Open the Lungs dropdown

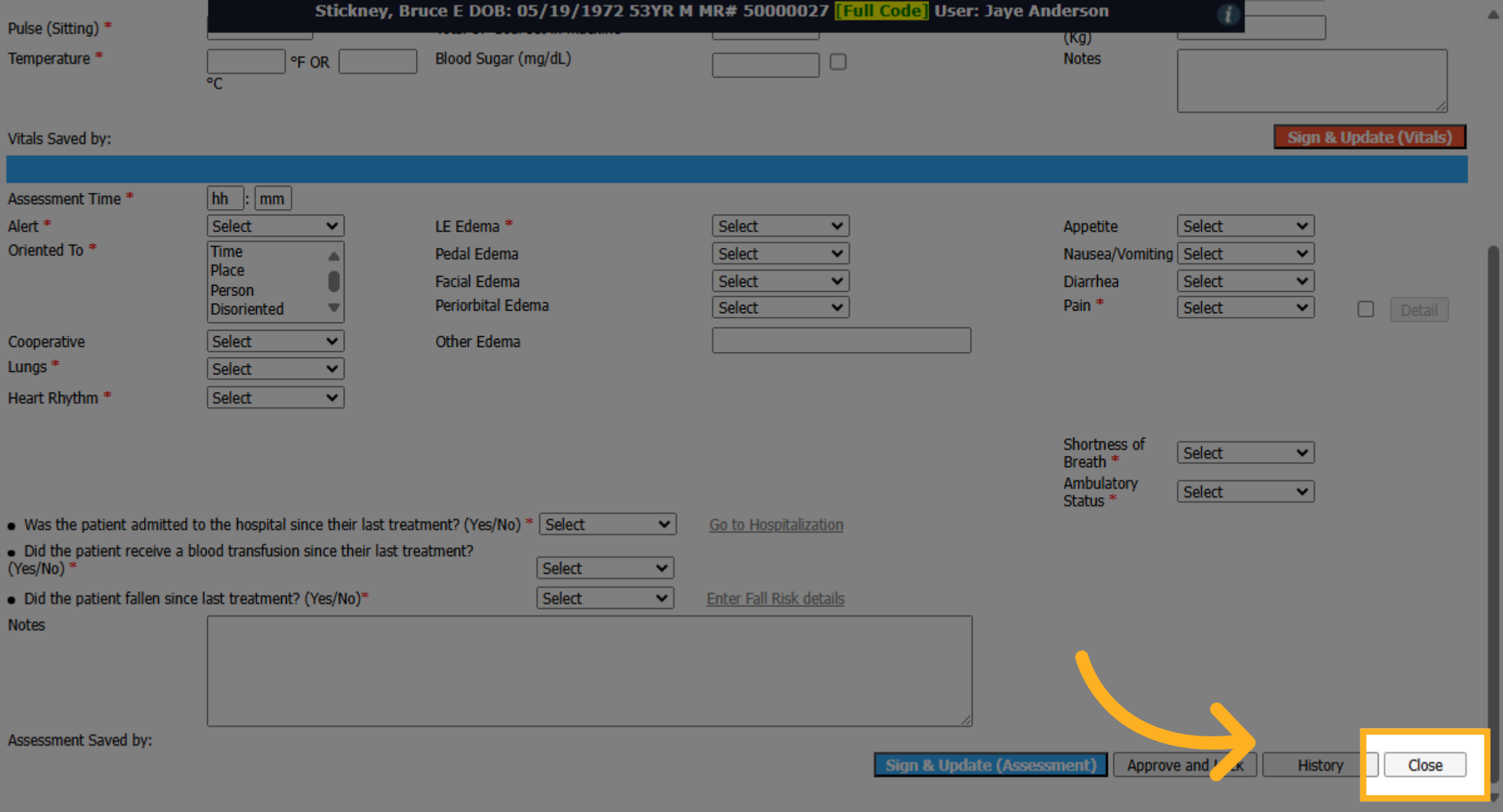pyautogui.click(x=276, y=369)
